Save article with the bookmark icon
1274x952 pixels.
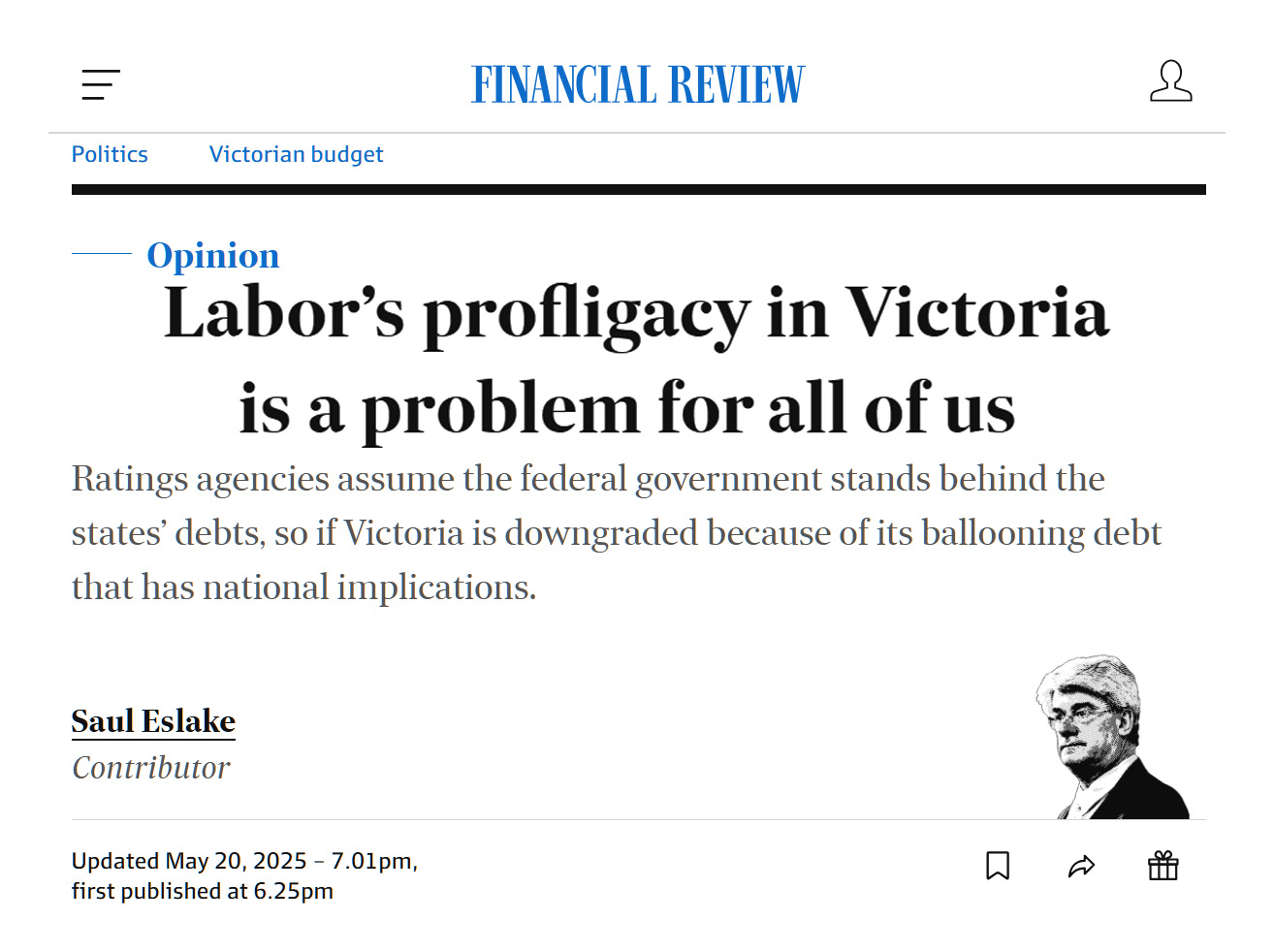[x=998, y=866]
